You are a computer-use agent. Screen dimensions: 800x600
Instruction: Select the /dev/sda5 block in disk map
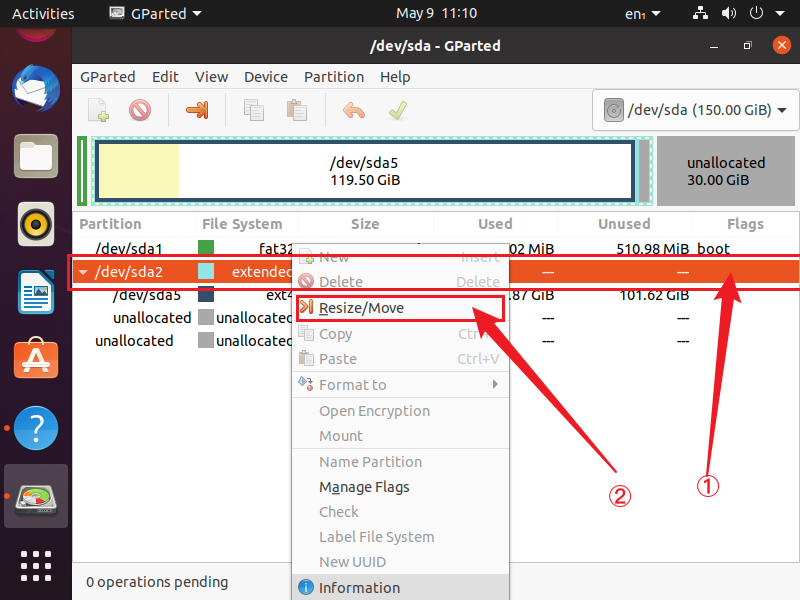point(365,171)
